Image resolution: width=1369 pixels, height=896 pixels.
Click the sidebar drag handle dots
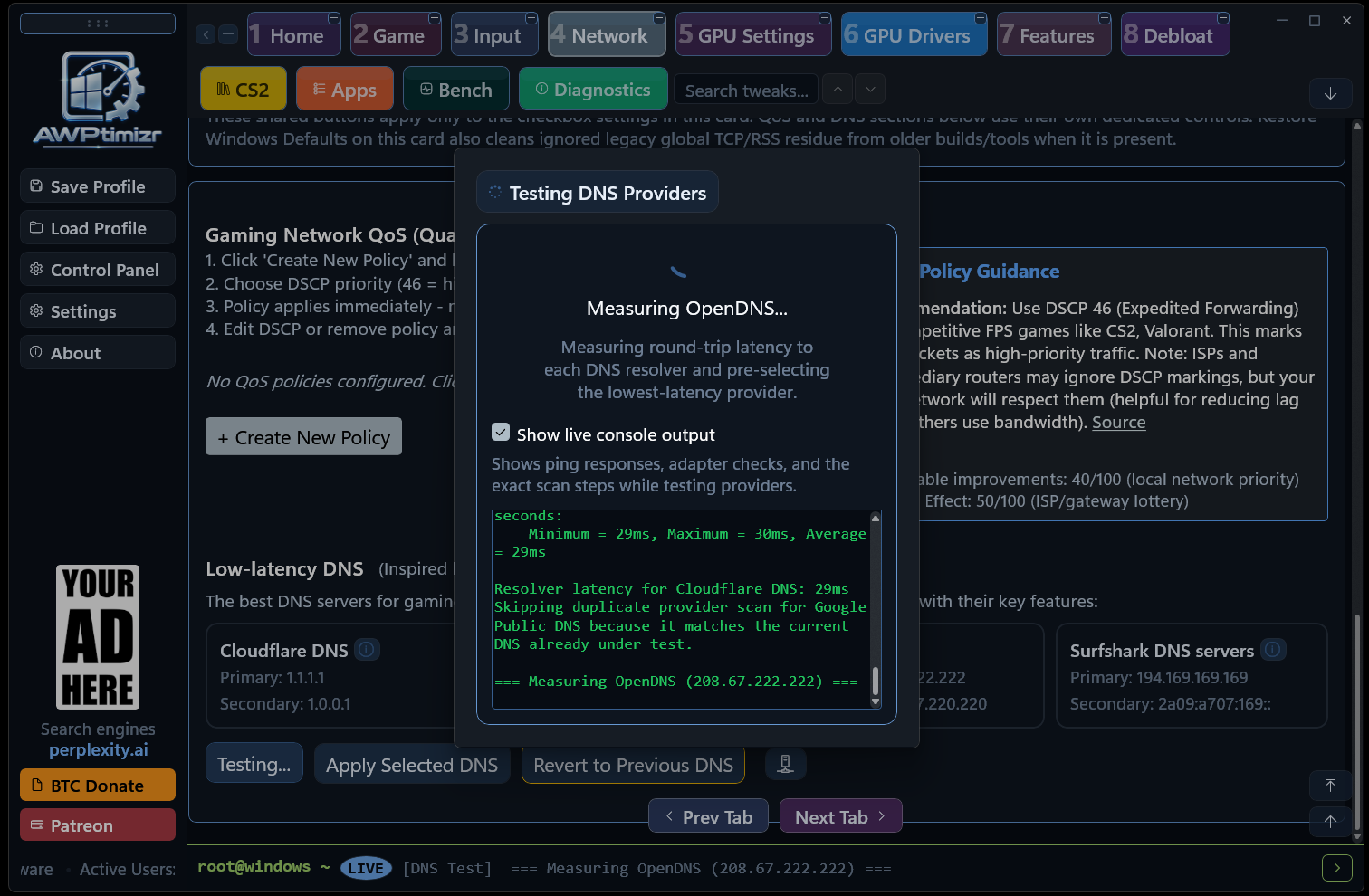click(x=98, y=24)
